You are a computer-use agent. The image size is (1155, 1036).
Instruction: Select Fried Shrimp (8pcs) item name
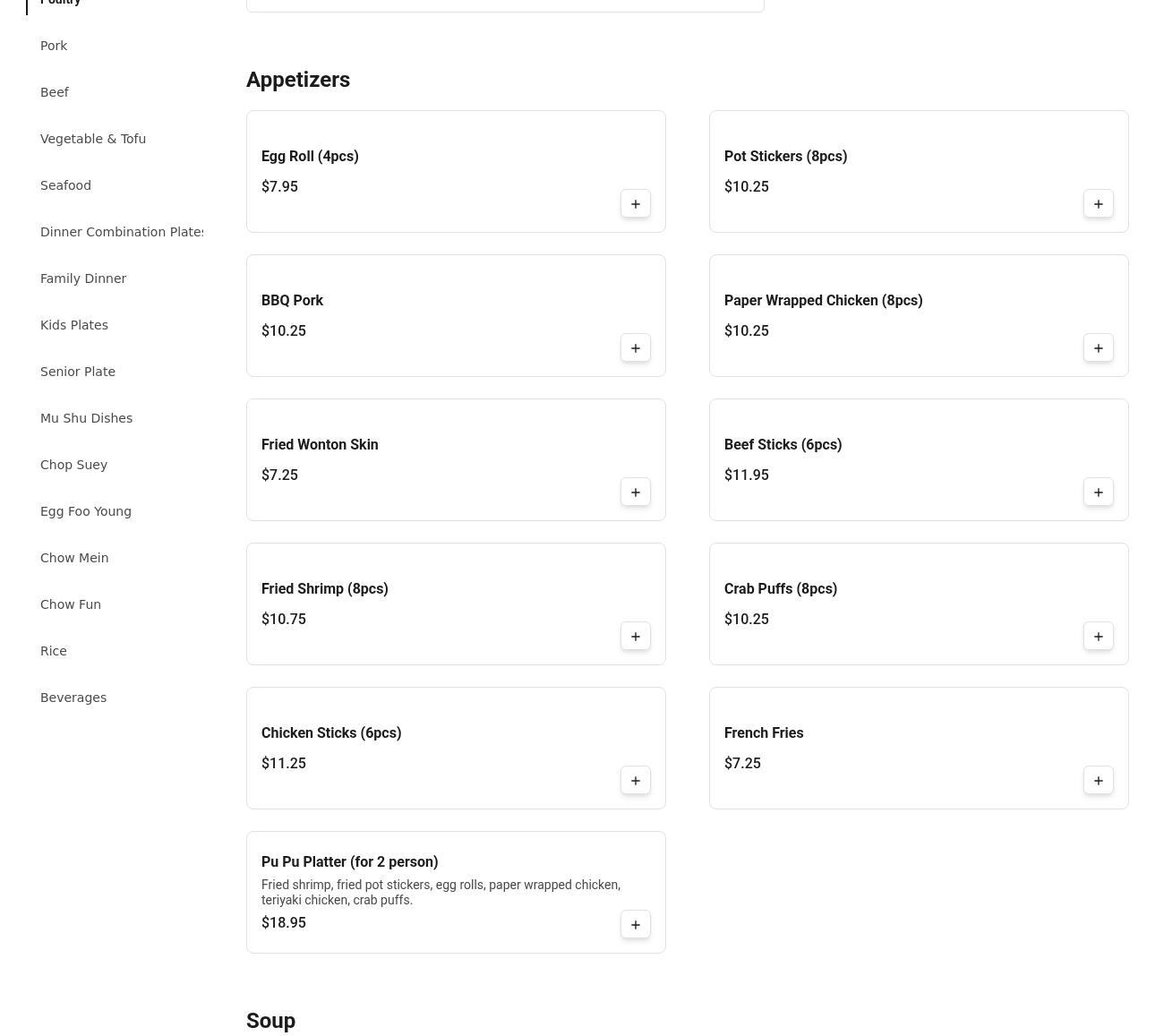click(325, 588)
